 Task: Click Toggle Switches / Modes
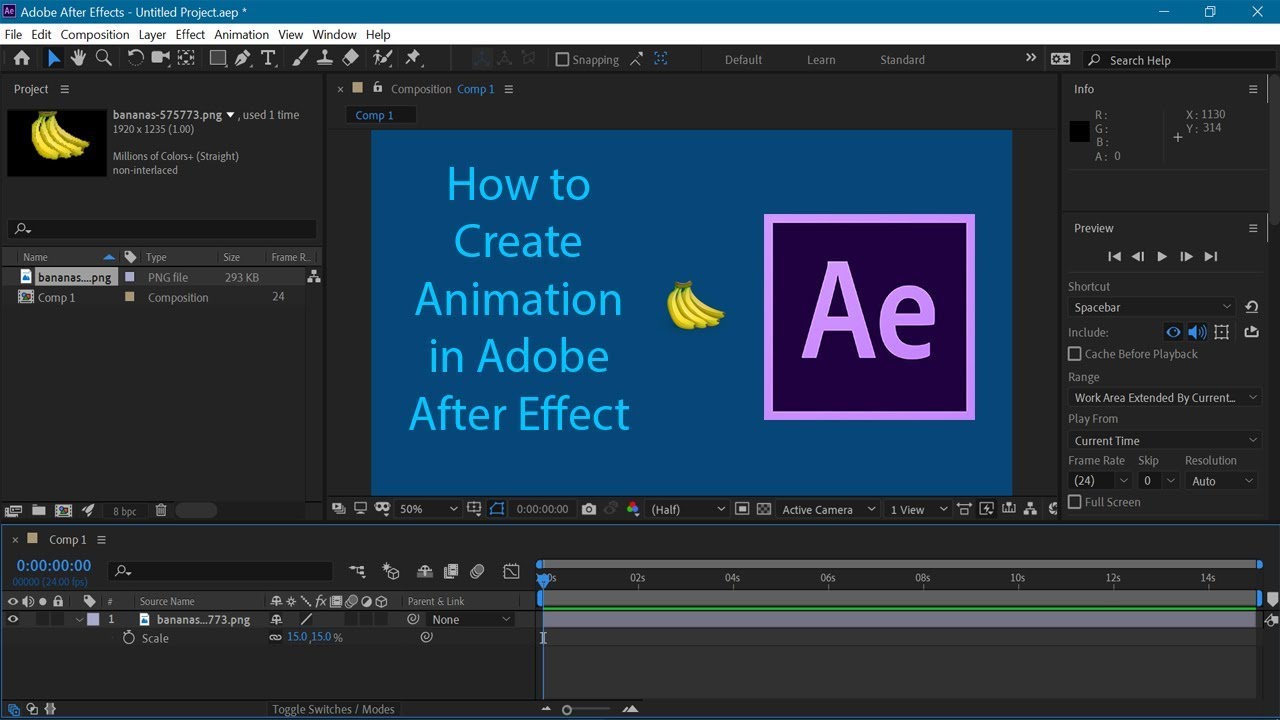333,709
